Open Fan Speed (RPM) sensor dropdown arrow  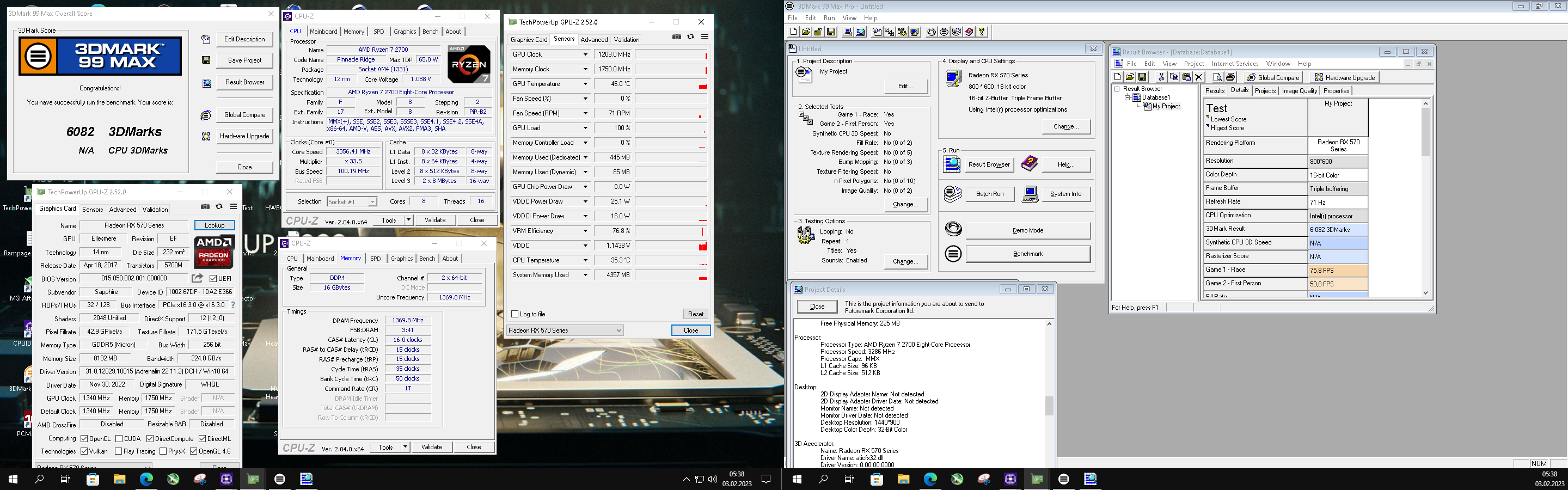pyautogui.click(x=586, y=113)
